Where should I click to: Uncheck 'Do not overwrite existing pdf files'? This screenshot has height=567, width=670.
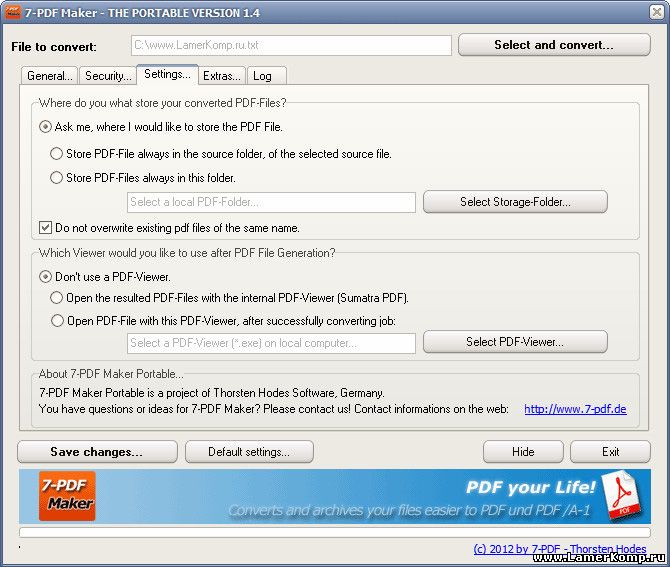45,228
